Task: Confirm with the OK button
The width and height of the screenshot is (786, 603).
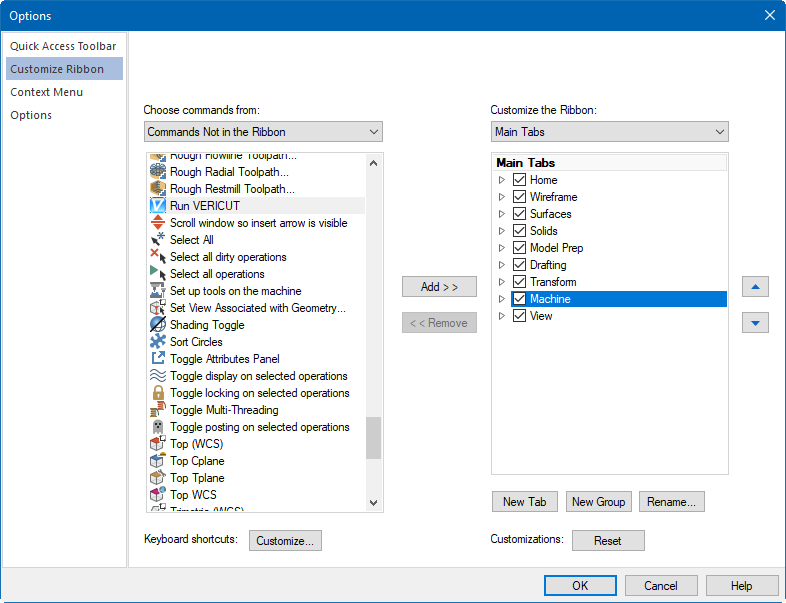Action: (x=580, y=585)
